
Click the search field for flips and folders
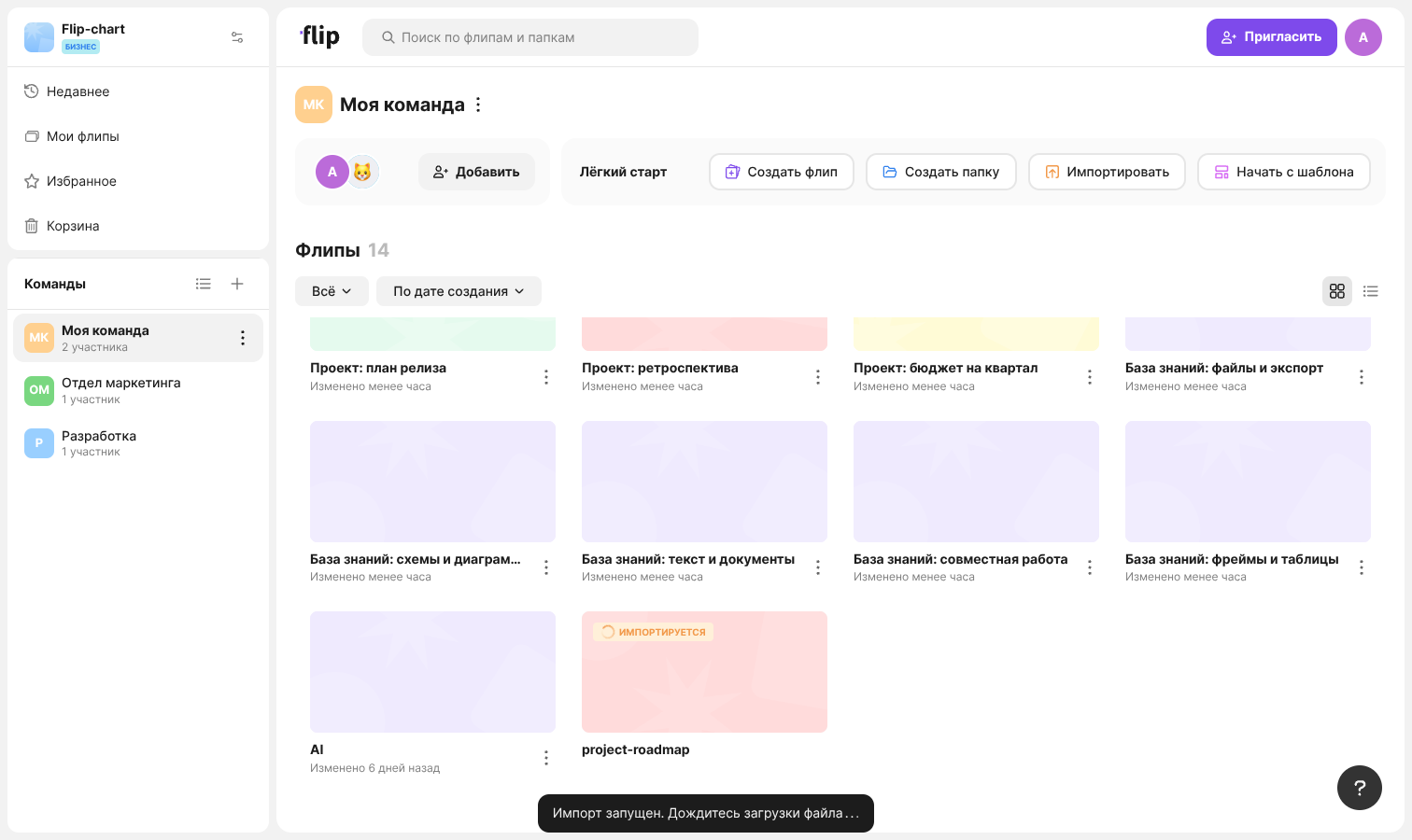point(530,37)
